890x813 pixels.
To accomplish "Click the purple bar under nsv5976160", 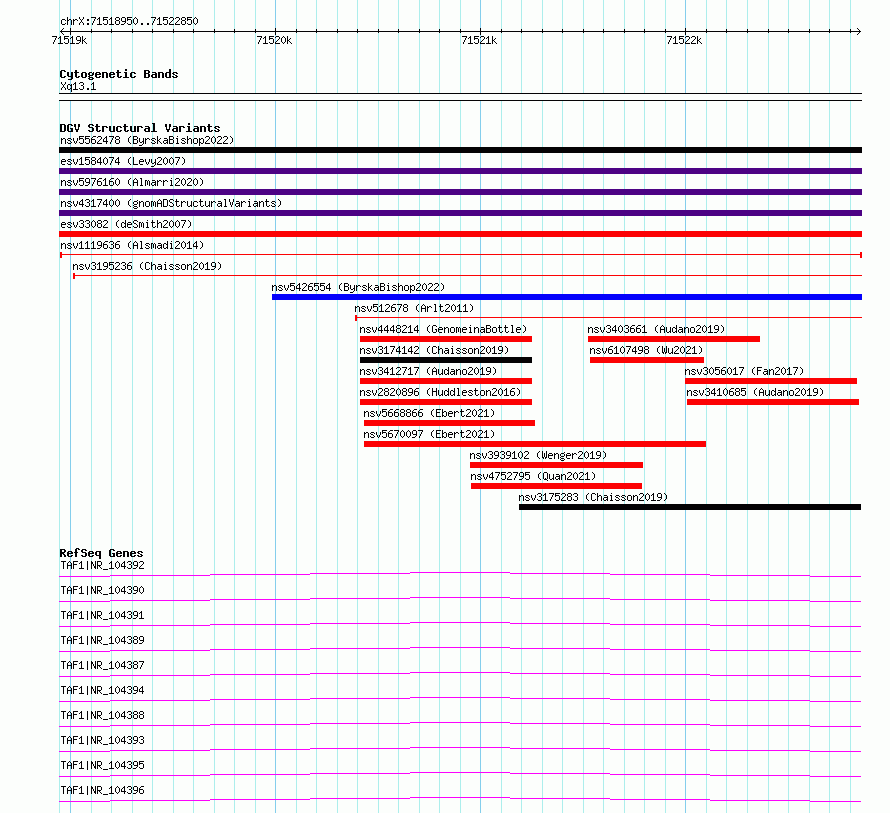I will pyautogui.click(x=460, y=192).
